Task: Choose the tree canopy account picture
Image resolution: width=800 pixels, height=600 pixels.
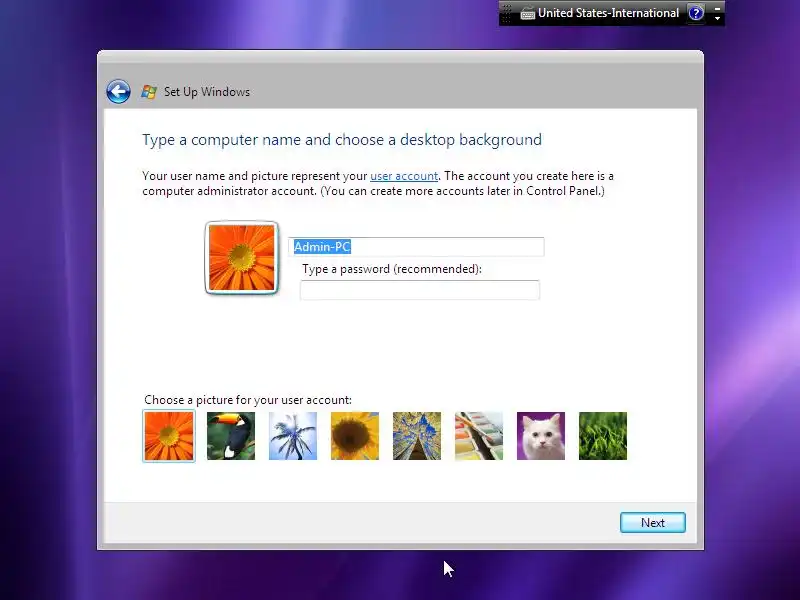Action: [x=417, y=436]
